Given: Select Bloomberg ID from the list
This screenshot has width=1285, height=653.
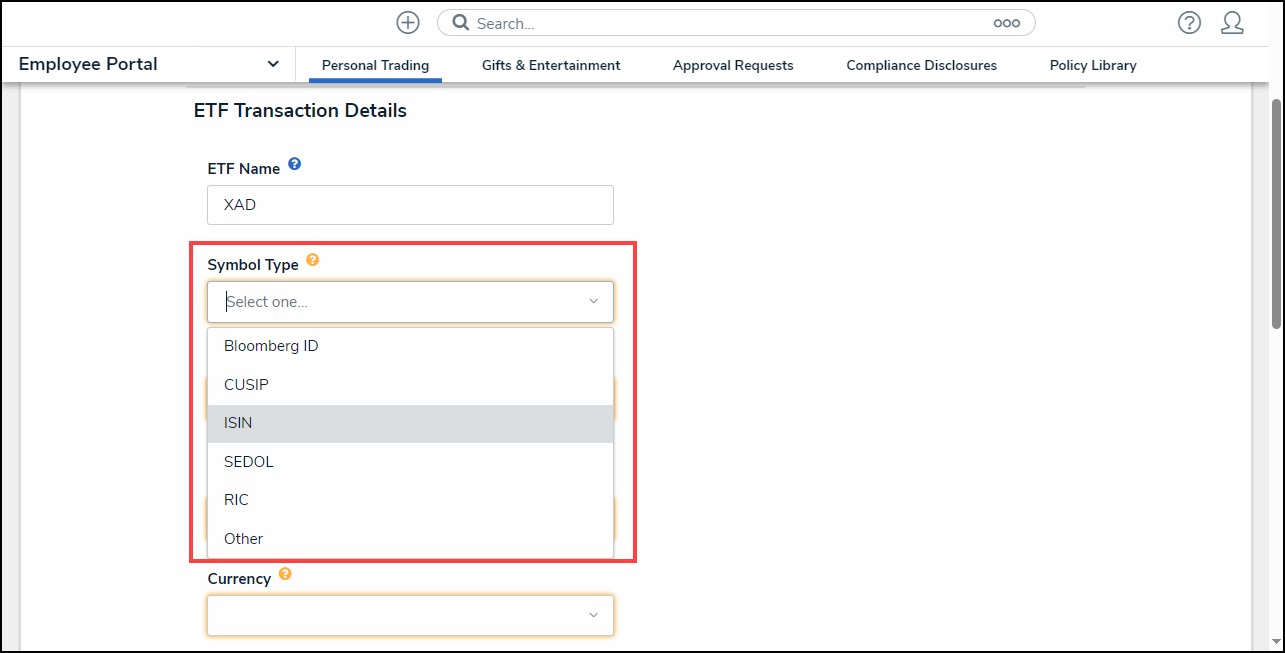Looking at the screenshot, I should point(271,346).
